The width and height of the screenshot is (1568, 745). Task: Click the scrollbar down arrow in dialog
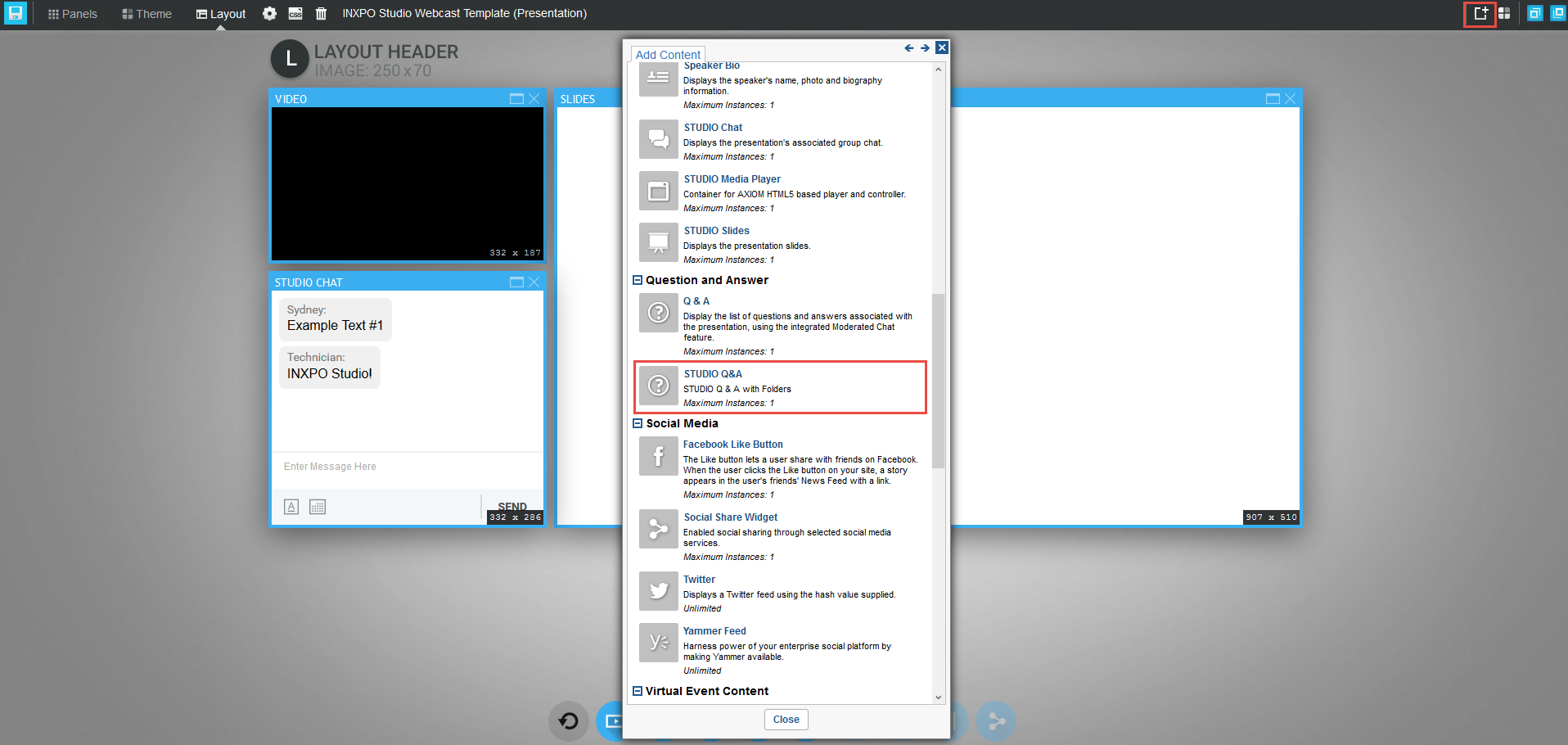click(x=938, y=698)
